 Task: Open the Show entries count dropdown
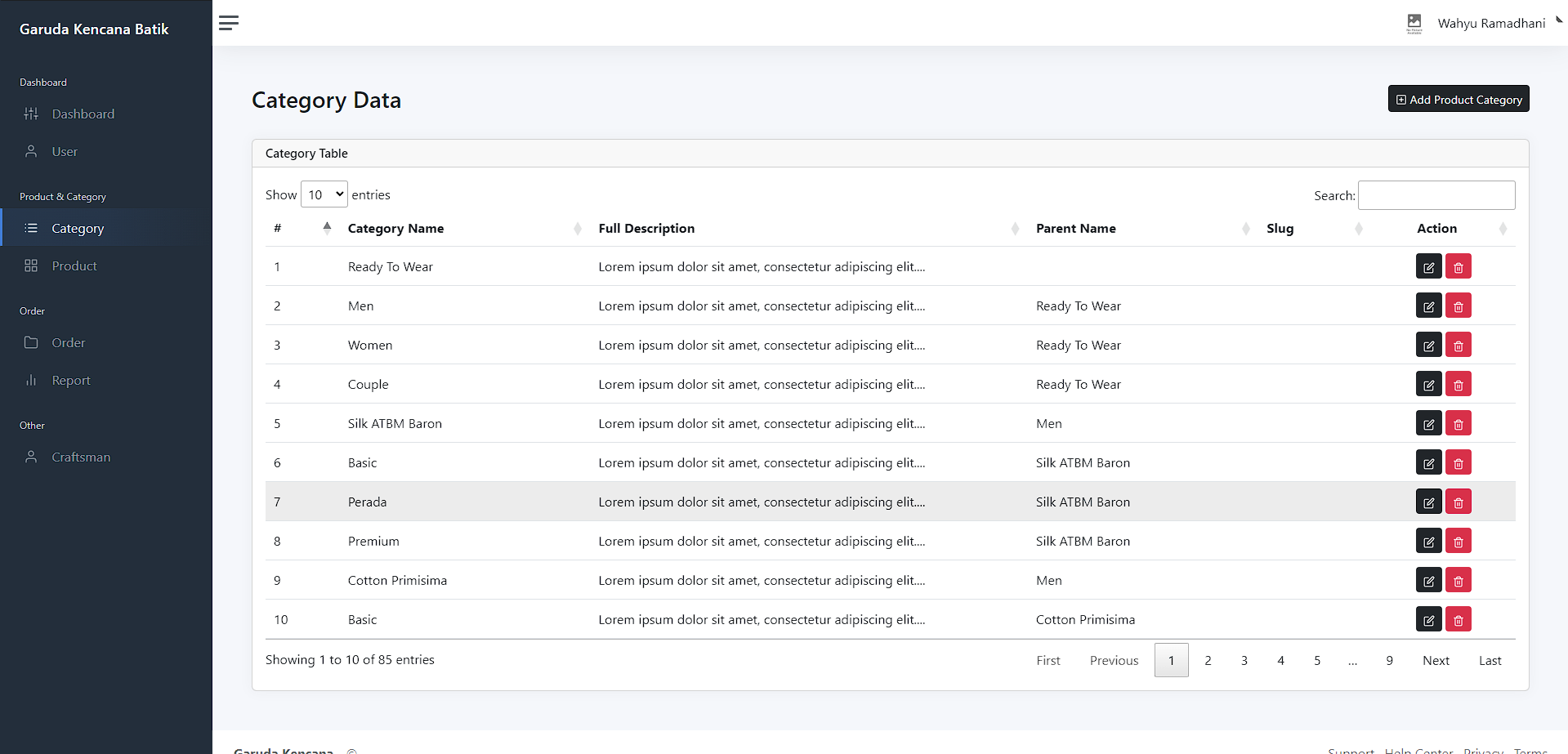324,194
